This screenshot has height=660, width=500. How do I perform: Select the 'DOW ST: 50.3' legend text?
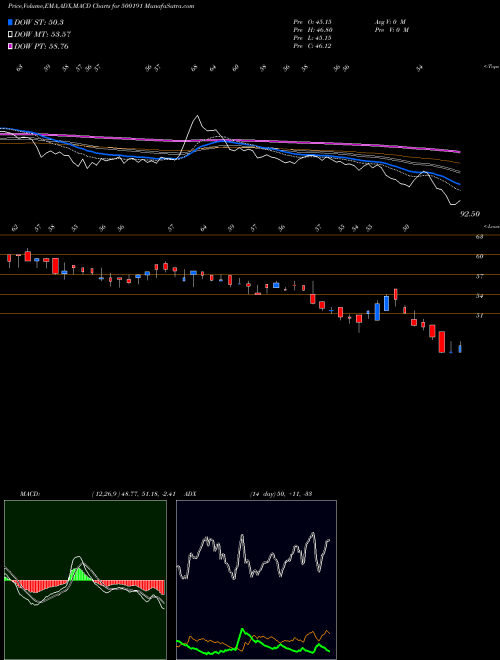pyautogui.click(x=39, y=22)
